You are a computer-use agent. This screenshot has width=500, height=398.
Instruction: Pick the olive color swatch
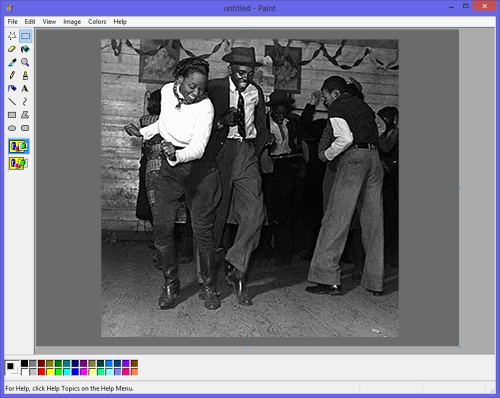tap(50, 363)
